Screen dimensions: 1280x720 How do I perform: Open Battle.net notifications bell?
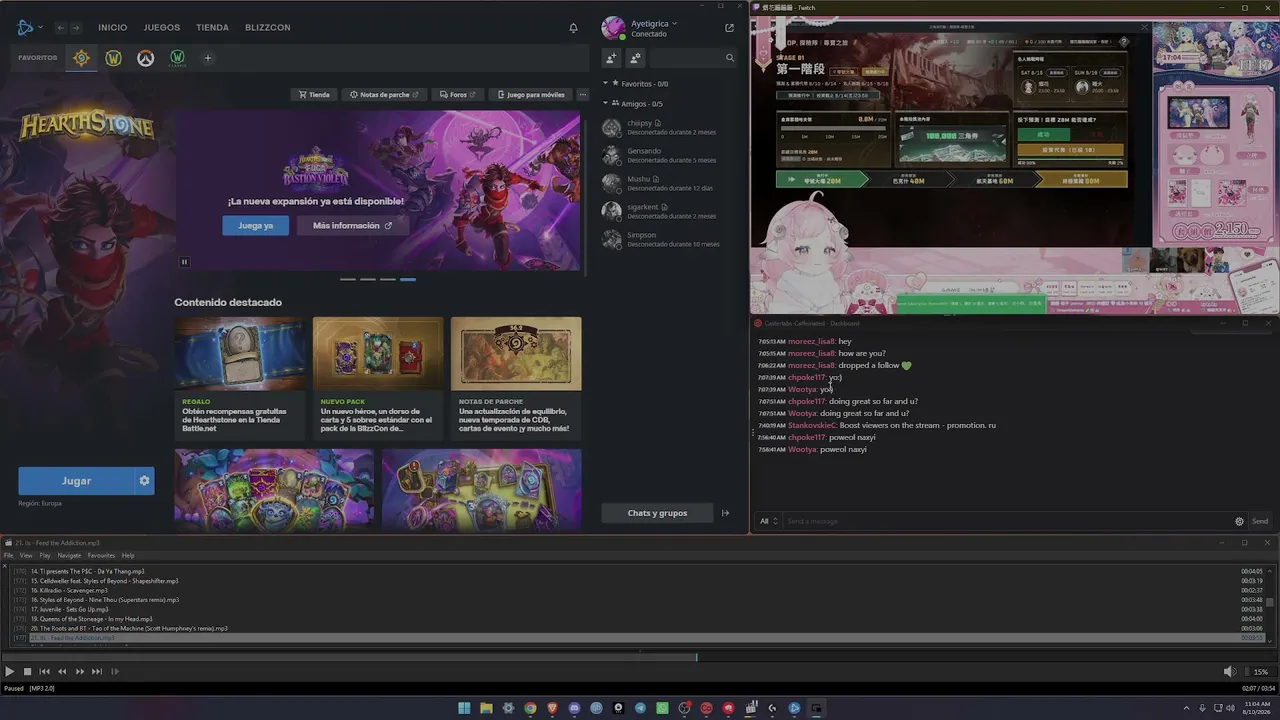(574, 28)
